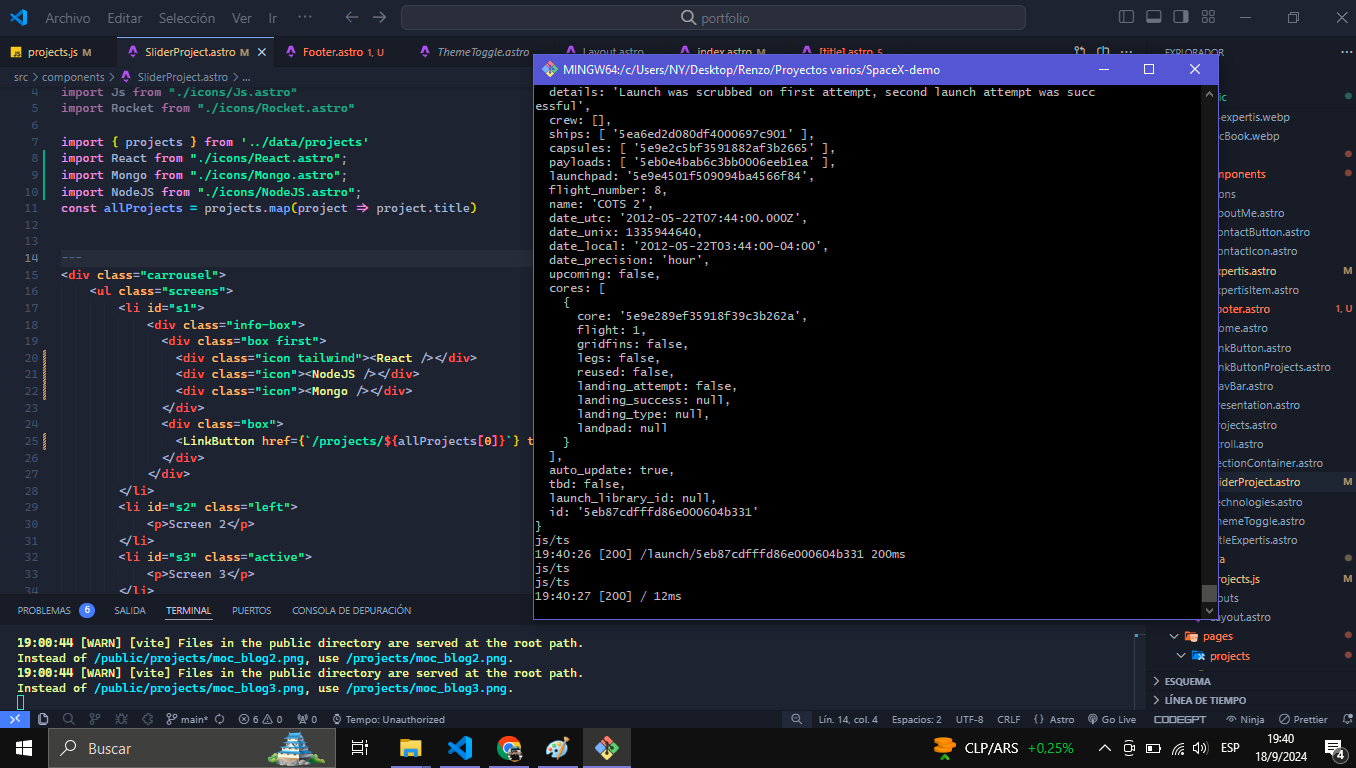This screenshot has height=768, width=1356.
Task: Click the main* git branch indicator
Action: click(x=187, y=719)
